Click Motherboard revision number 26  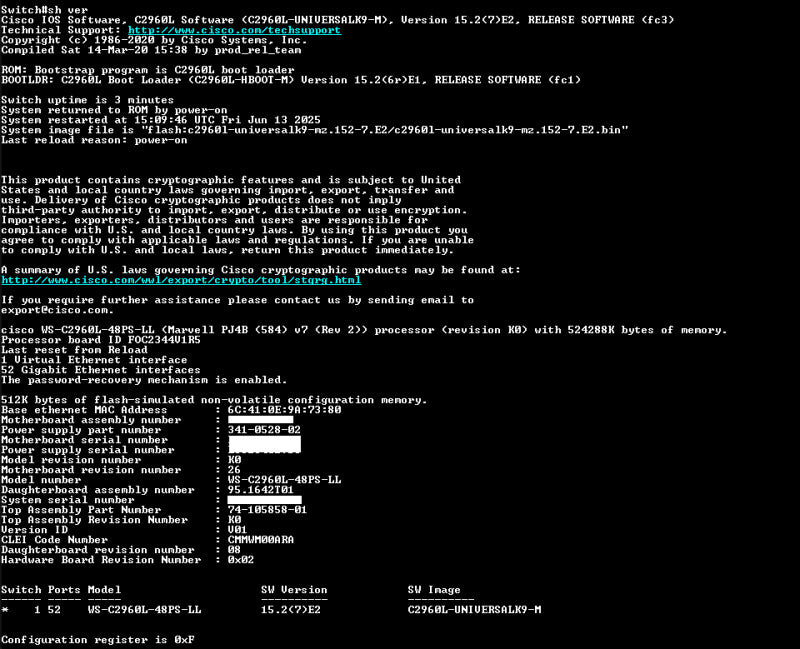click(234, 470)
